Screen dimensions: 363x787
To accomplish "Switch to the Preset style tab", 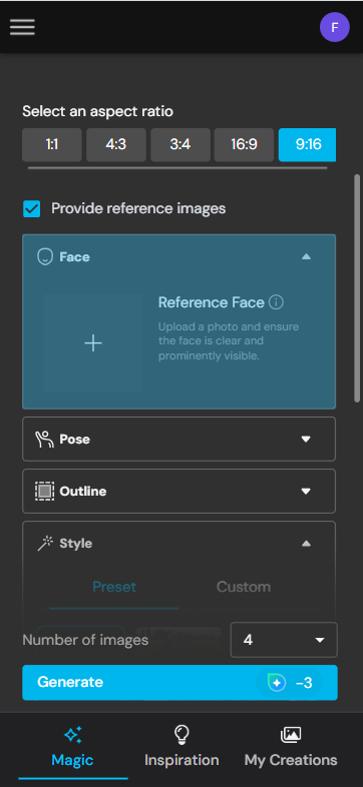I will coord(114,587).
